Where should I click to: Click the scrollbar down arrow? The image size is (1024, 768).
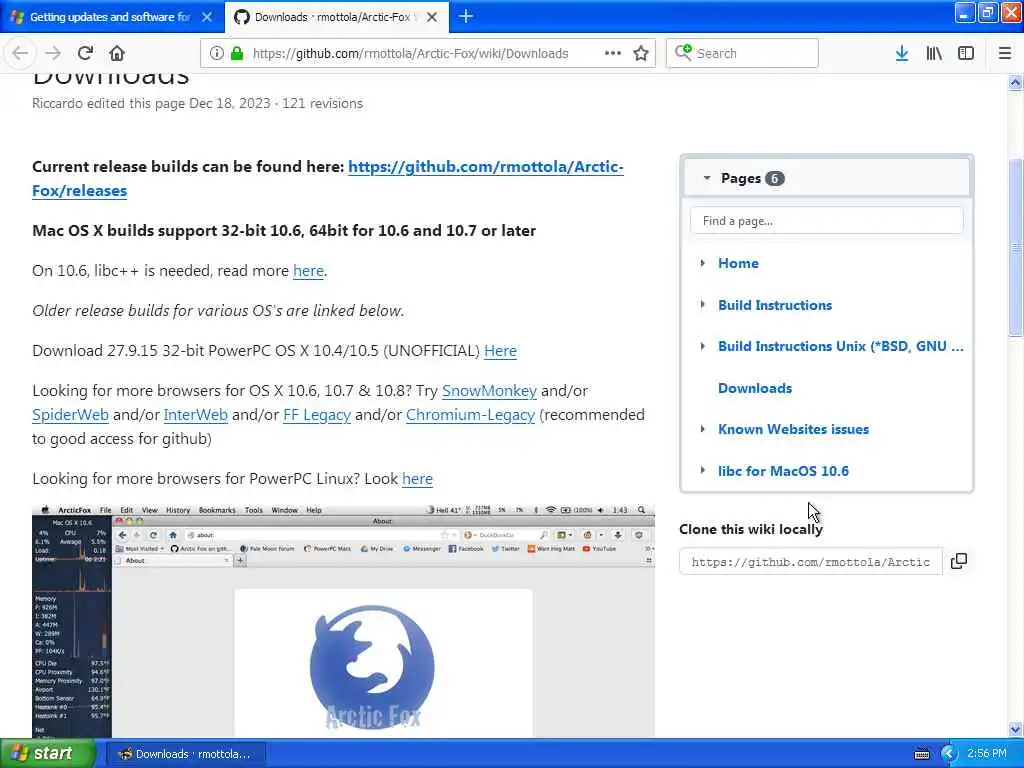1015,729
